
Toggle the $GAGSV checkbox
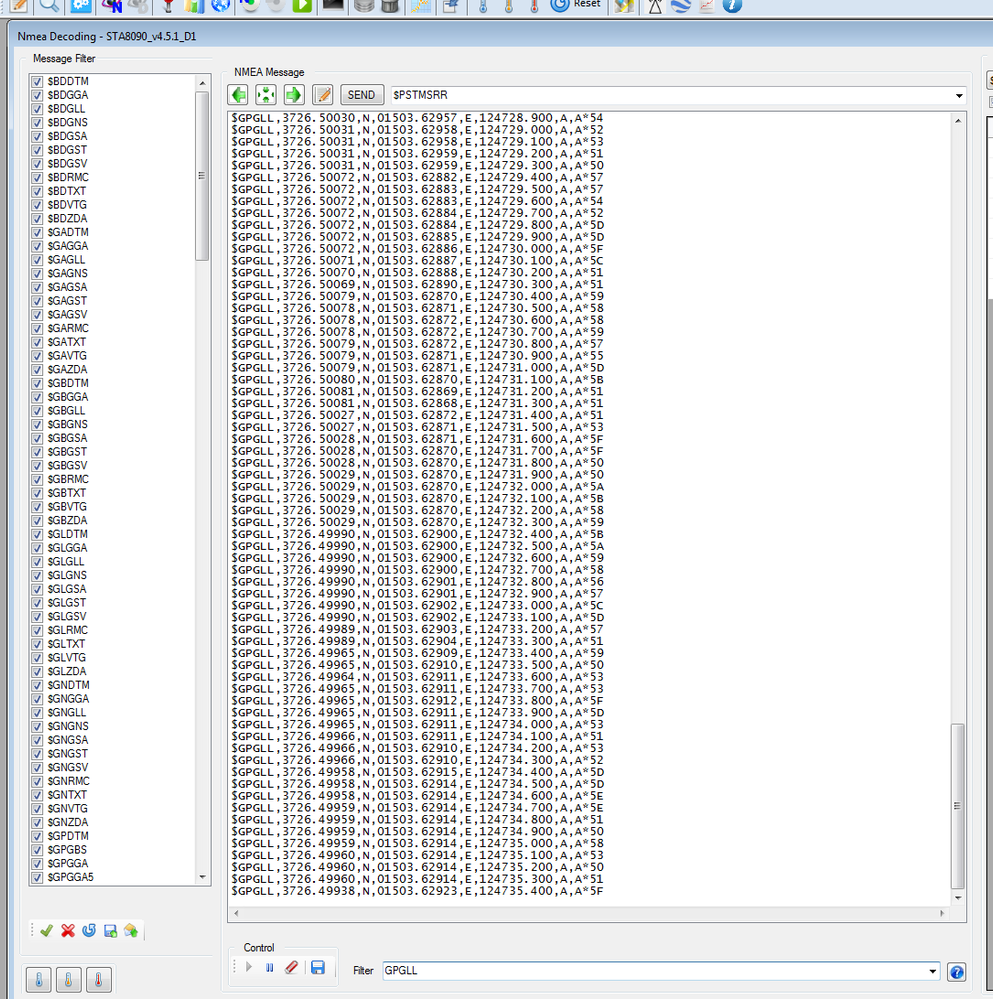(37, 315)
